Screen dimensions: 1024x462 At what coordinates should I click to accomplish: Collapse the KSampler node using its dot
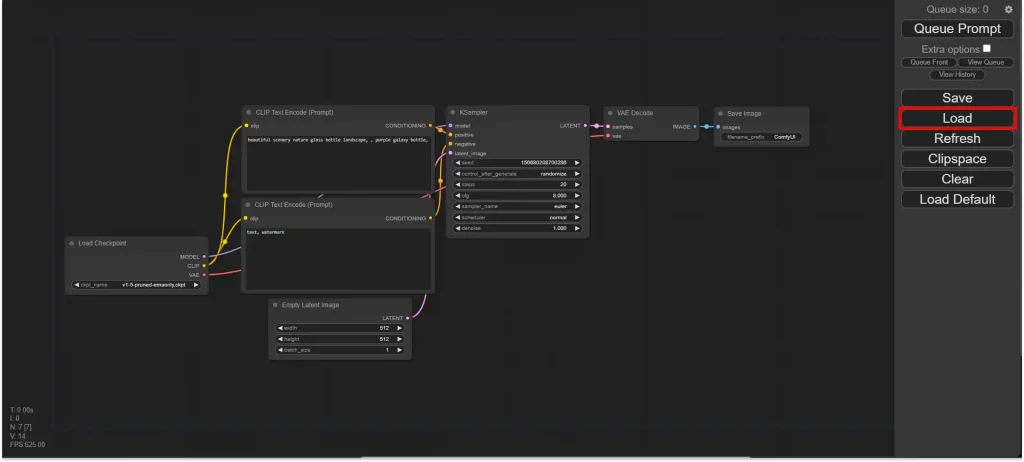pyautogui.click(x=452, y=113)
